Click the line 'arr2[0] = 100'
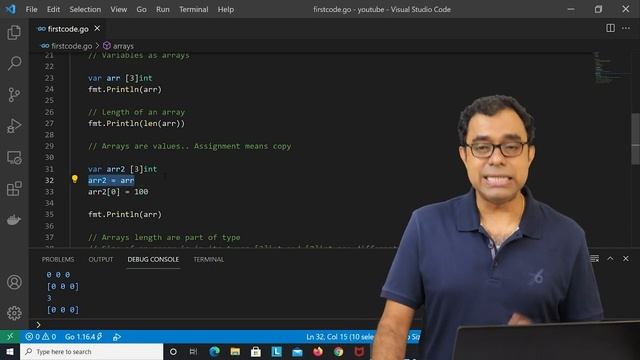 click(118, 191)
